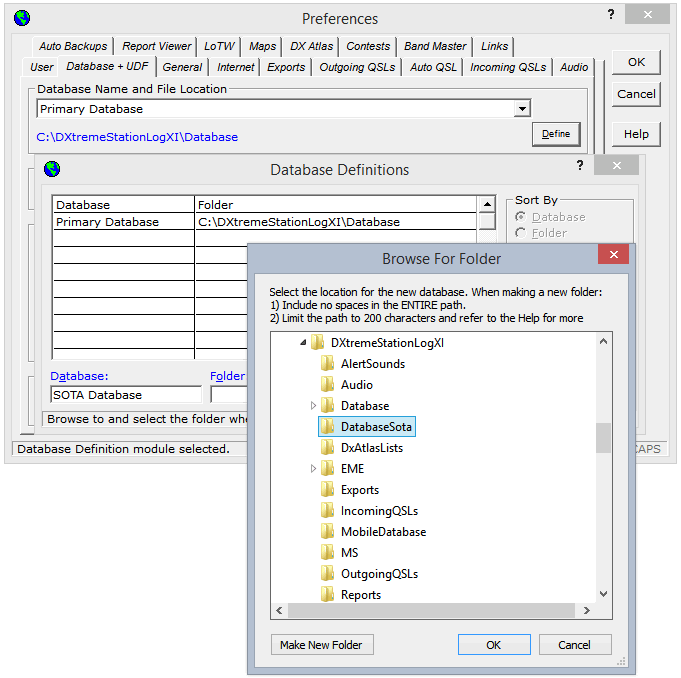Switch to the User tab
Viewport: 681px width, 678px height.
tap(41, 67)
